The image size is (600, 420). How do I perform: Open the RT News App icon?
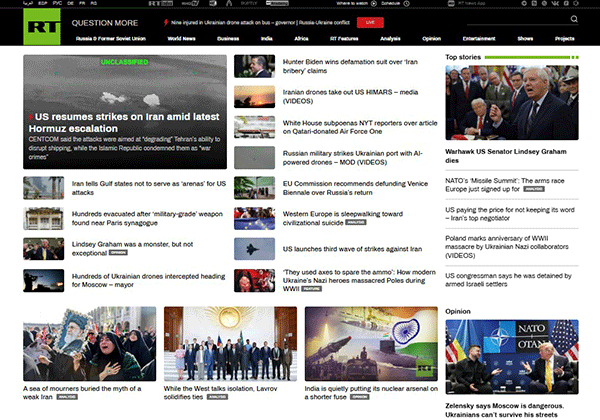(x=451, y=3)
